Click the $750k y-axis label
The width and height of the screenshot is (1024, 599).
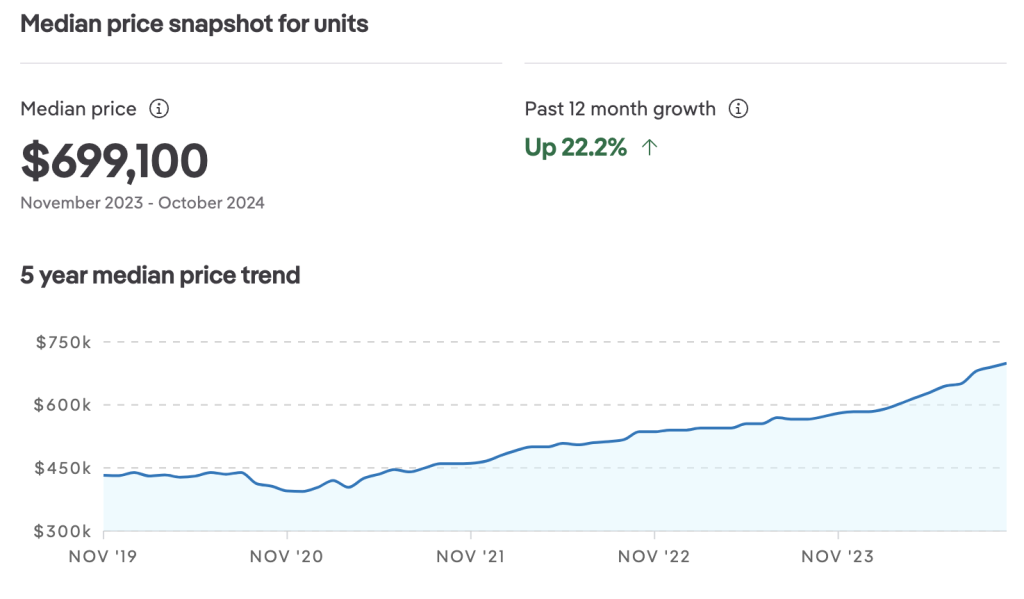click(x=63, y=342)
